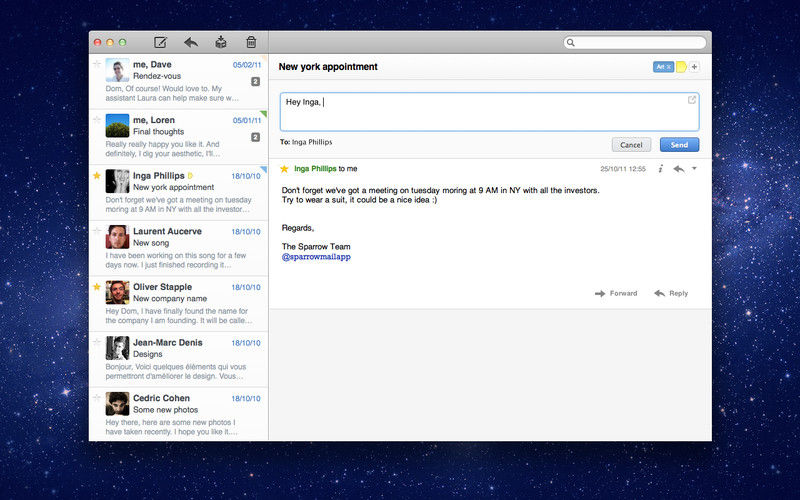Screen dimensions: 800x500
Task: Archive the message using the toolbar box icon
Action: click(x=221, y=42)
